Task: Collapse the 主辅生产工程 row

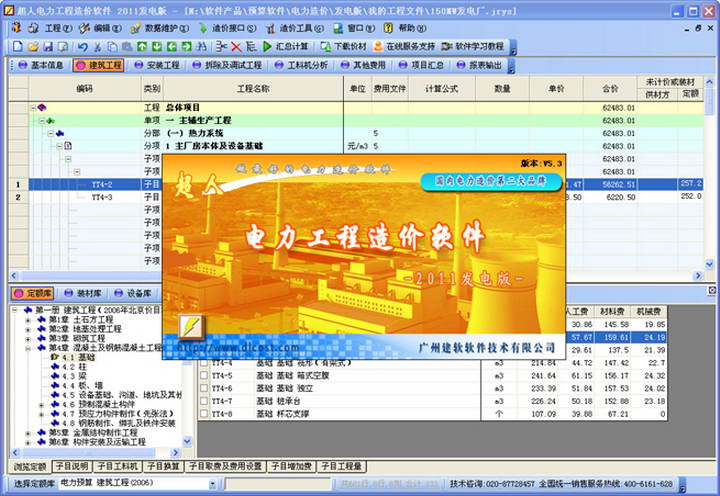Action: coord(42,121)
